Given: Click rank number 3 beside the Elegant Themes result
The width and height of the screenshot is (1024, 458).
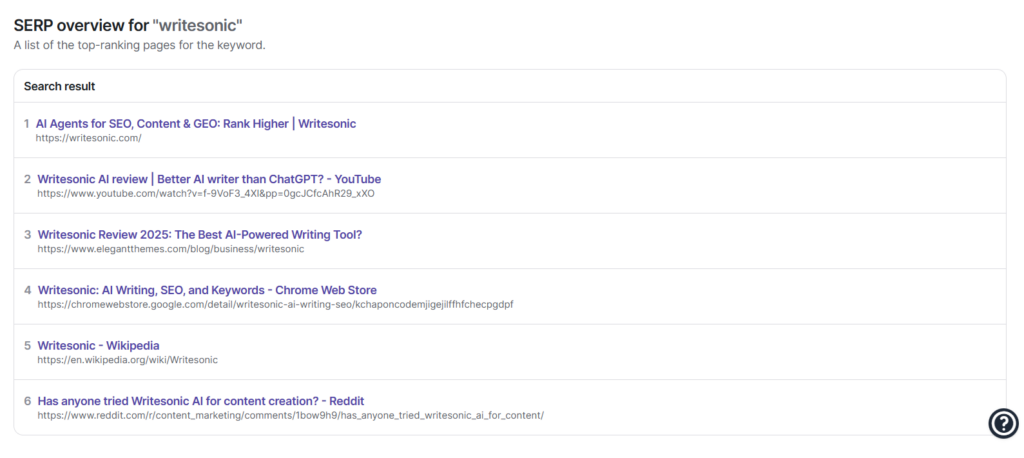Looking at the screenshot, I should click(x=27, y=235).
